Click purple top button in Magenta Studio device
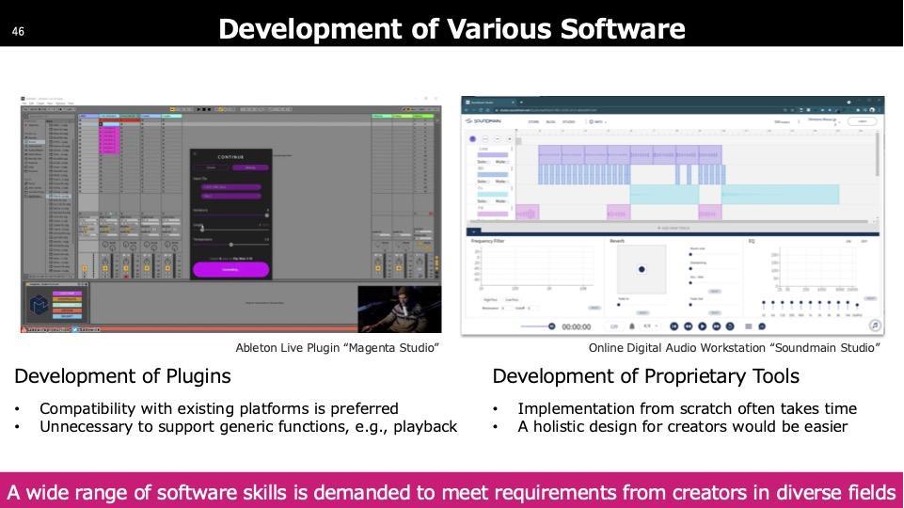The image size is (904, 508). (67, 293)
